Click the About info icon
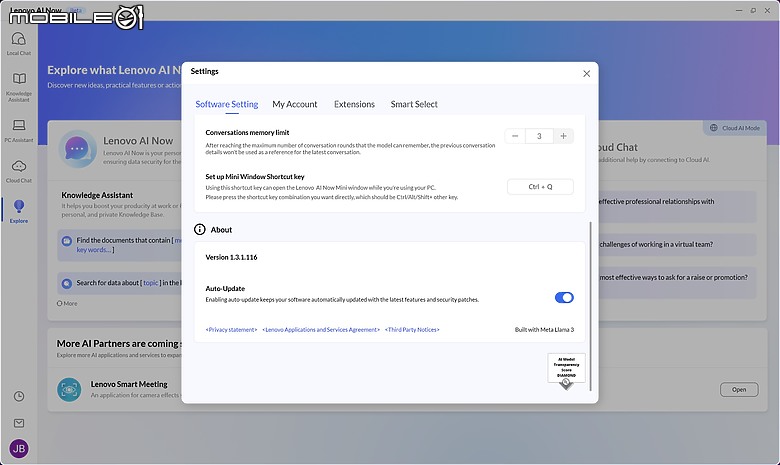780x465 pixels. pyautogui.click(x=199, y=229)
